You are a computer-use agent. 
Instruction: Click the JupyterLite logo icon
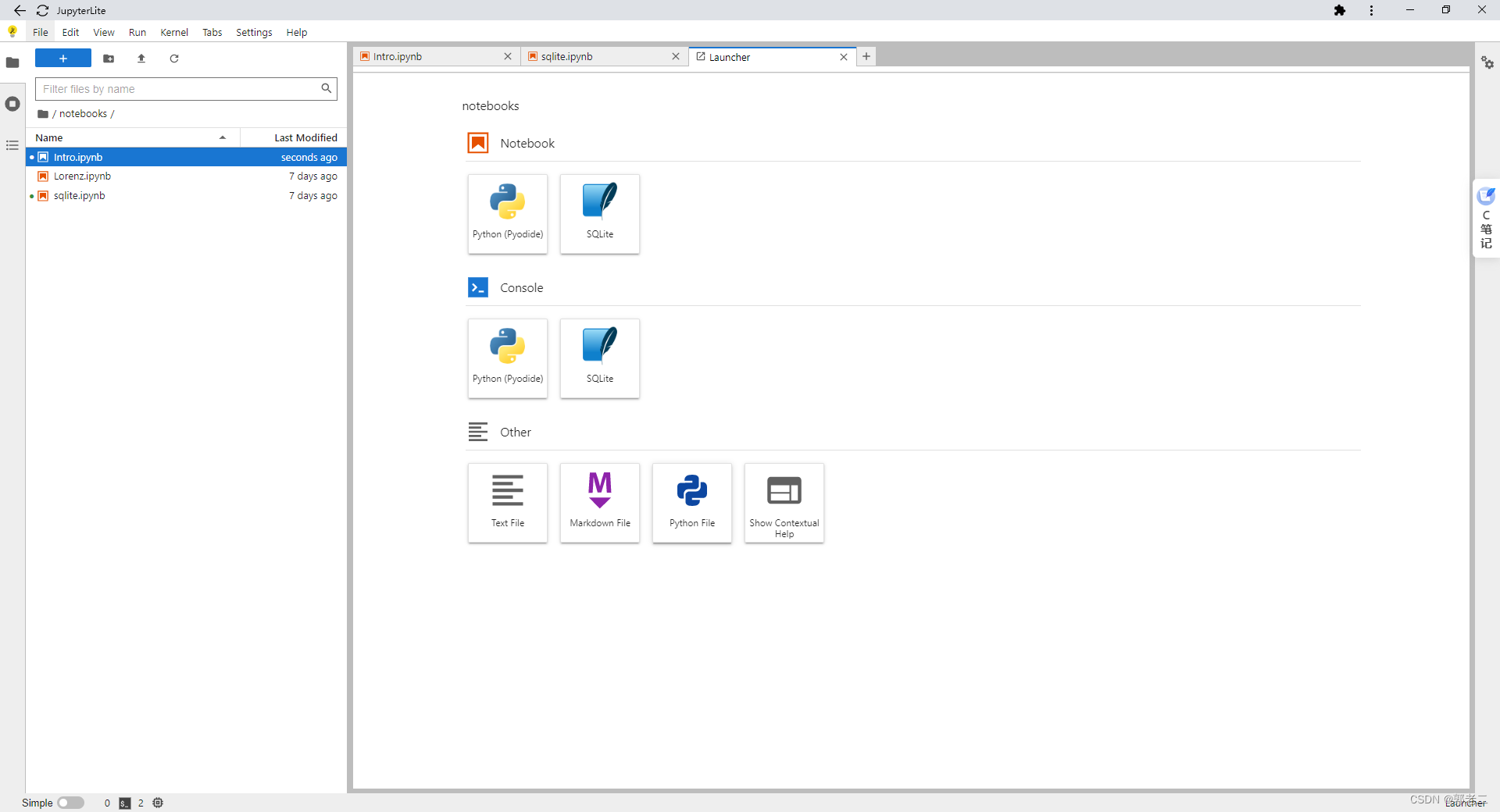(12, 32)
